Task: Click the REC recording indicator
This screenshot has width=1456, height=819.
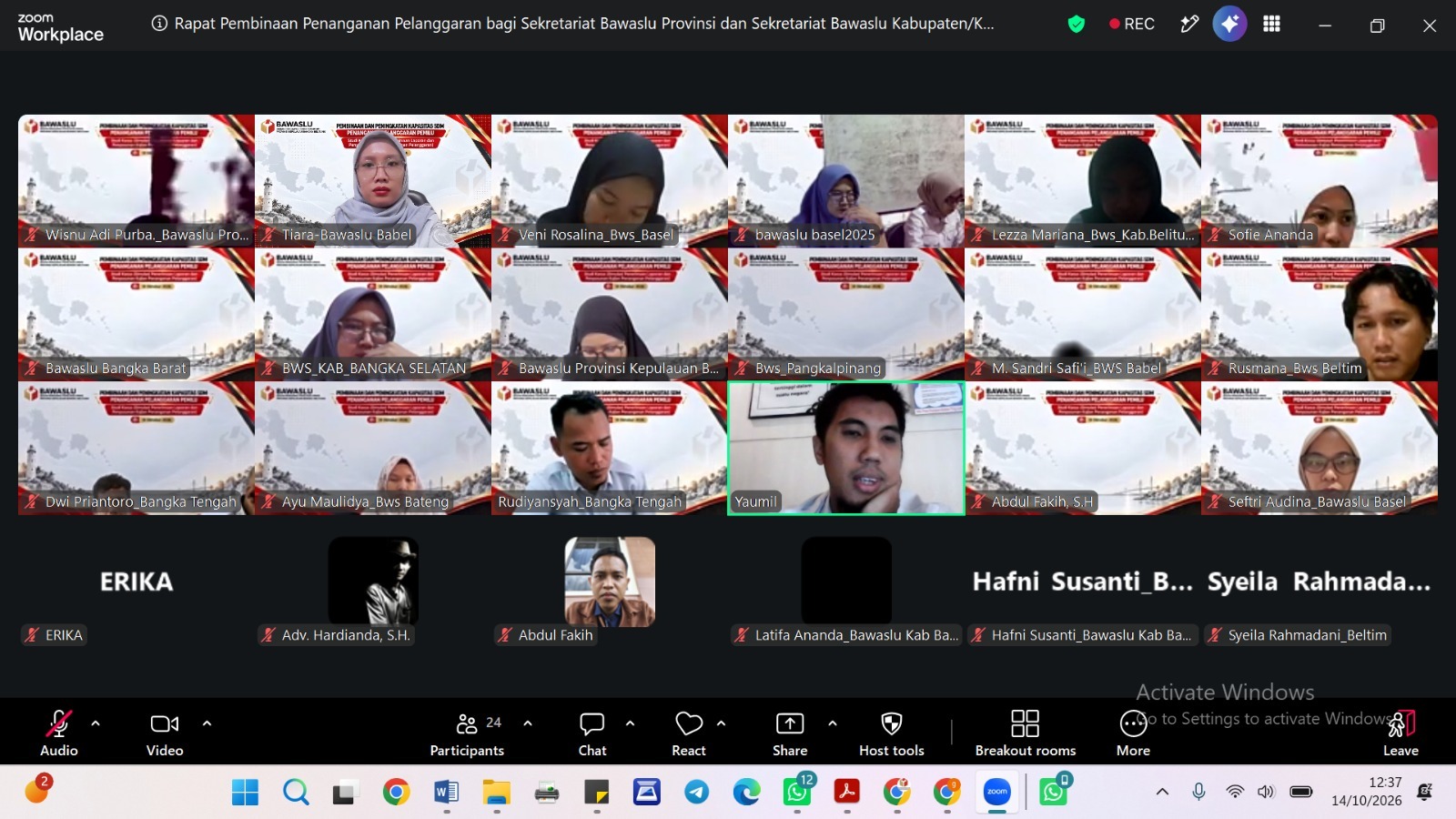Action: tap(1132, 25)
